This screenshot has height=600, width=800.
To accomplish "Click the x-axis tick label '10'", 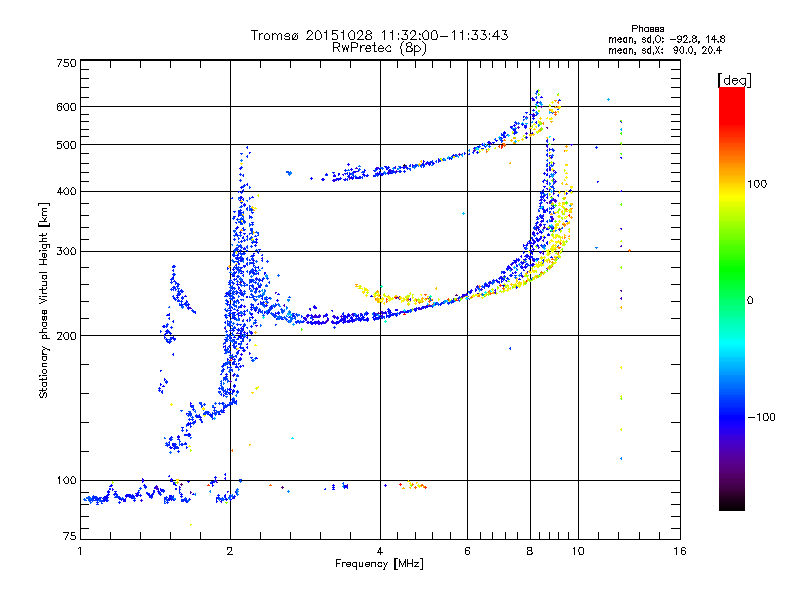I will click(x=578, y=551).
